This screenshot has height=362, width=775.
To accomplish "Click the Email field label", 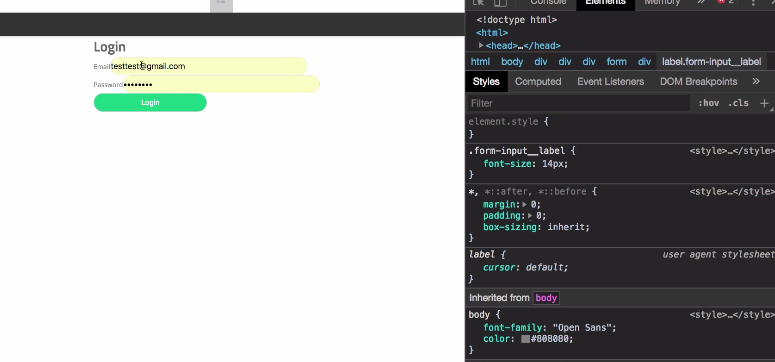I will [102, 66].
